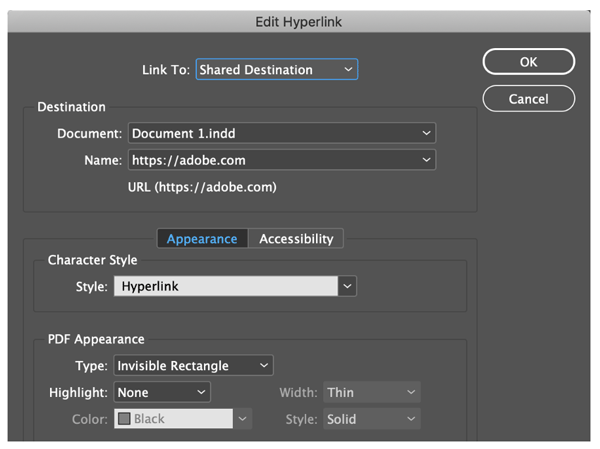Open the destination Name dropdown
This screenshot has width=600, height=449.
tap(281, 160)
